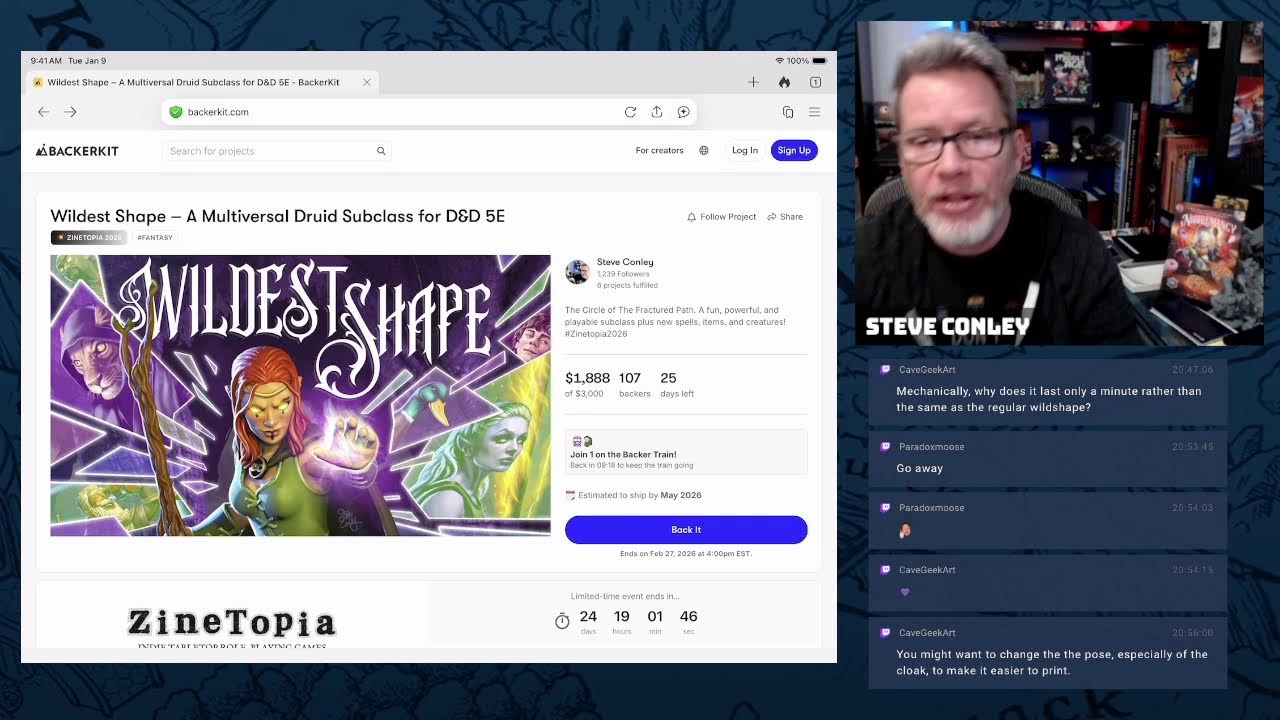Click the 9:41 AM clock in status bar
The image size is (1280, 720).
[x=47, y=61]
